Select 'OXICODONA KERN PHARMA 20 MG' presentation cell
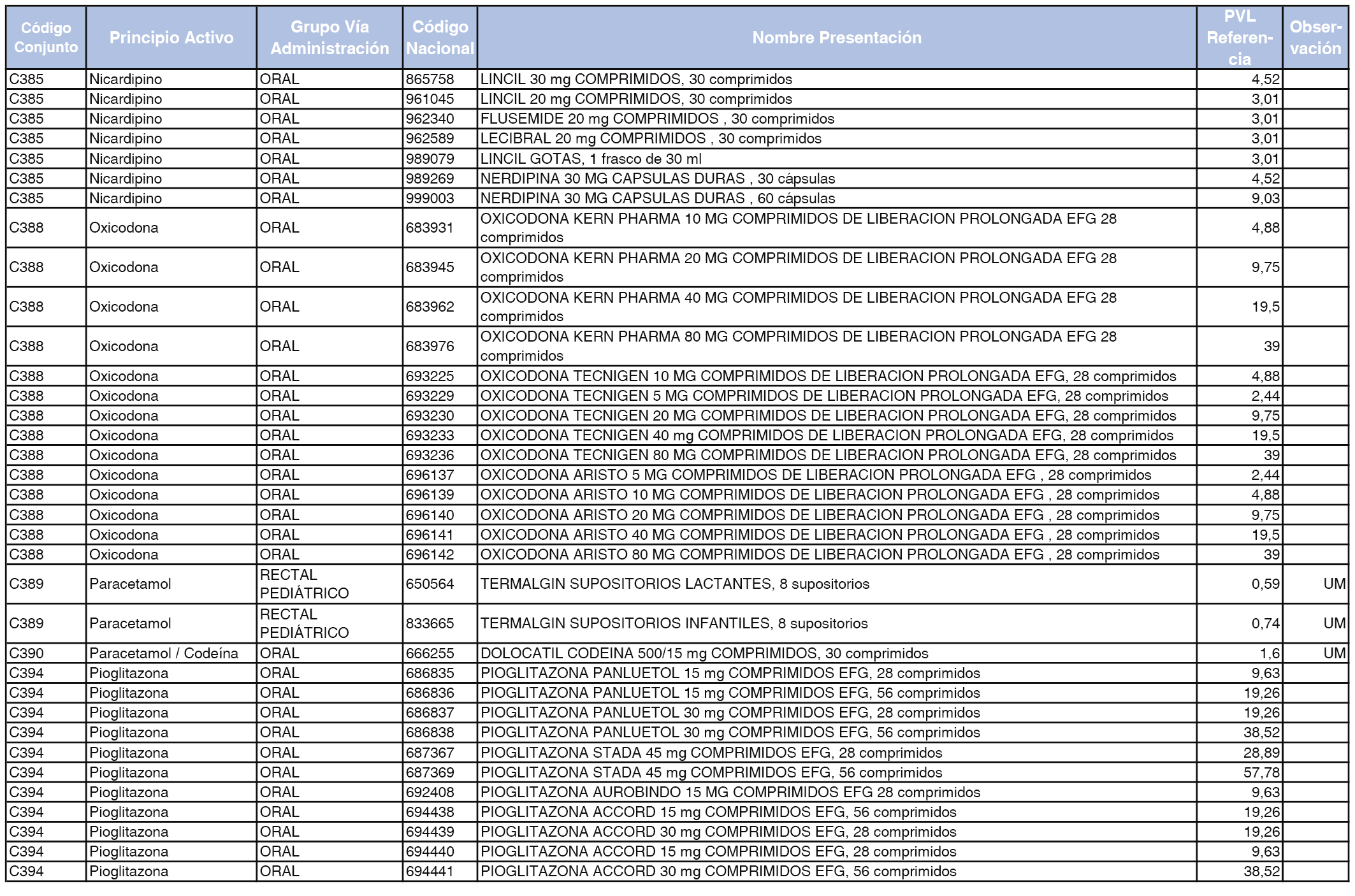The width and height of the screenshot is (1355, 896). [x=837, y=268]
